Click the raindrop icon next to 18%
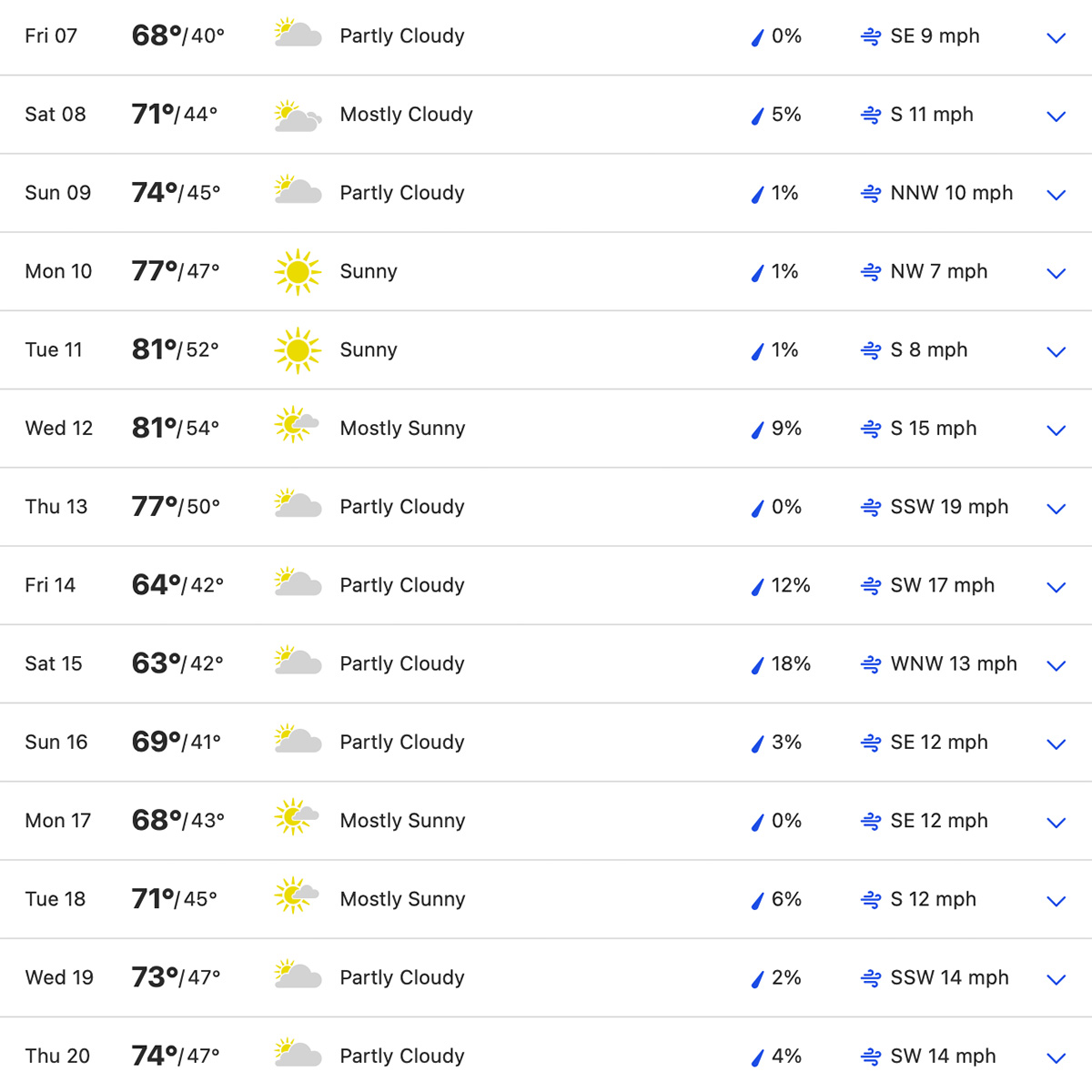This screenshot has width=1092, height=1092. point(757,665)
